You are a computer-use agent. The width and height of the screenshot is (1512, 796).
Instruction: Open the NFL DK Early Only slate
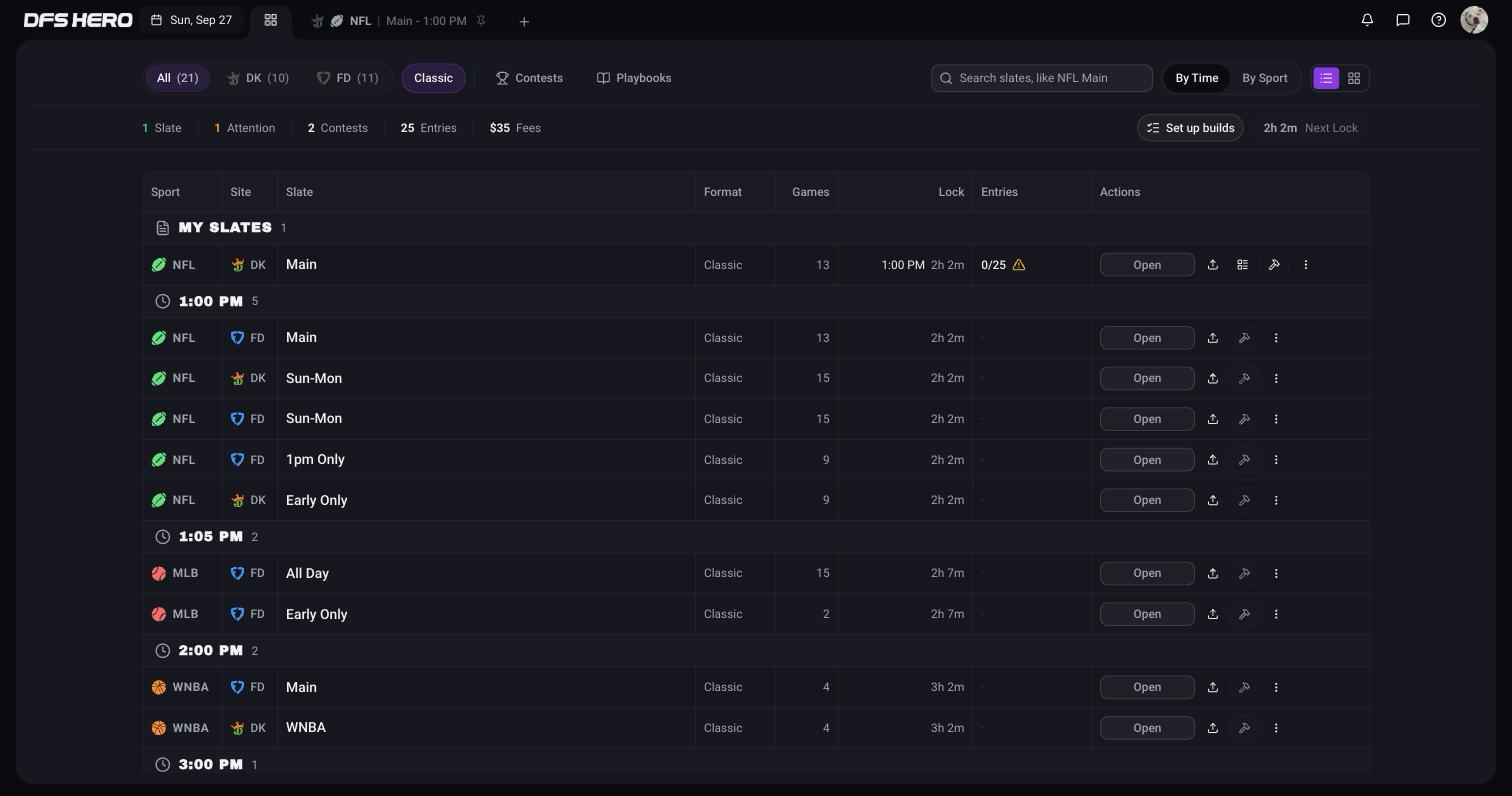click(x=1147, y=500)
